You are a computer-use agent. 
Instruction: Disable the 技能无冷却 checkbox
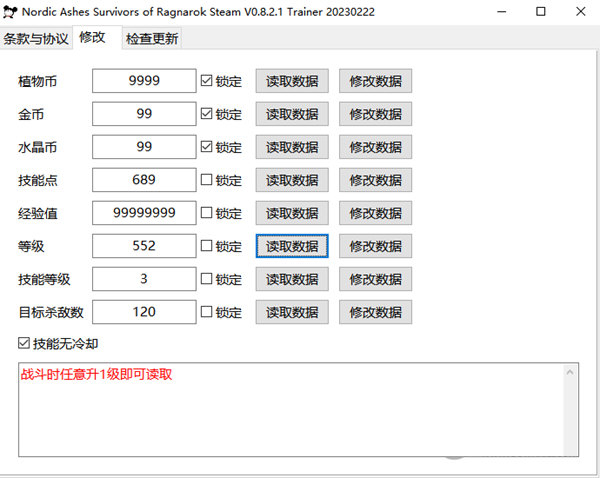24,343
